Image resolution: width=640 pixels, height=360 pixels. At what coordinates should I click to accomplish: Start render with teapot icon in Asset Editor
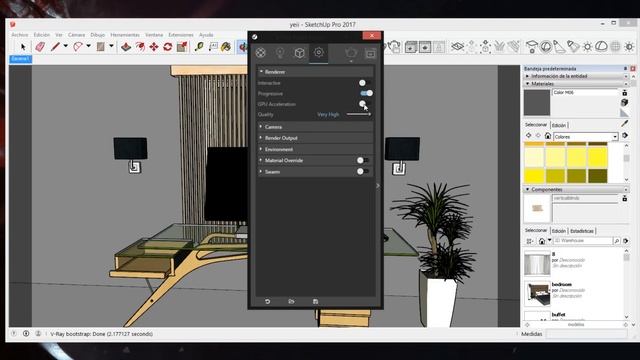351,53
